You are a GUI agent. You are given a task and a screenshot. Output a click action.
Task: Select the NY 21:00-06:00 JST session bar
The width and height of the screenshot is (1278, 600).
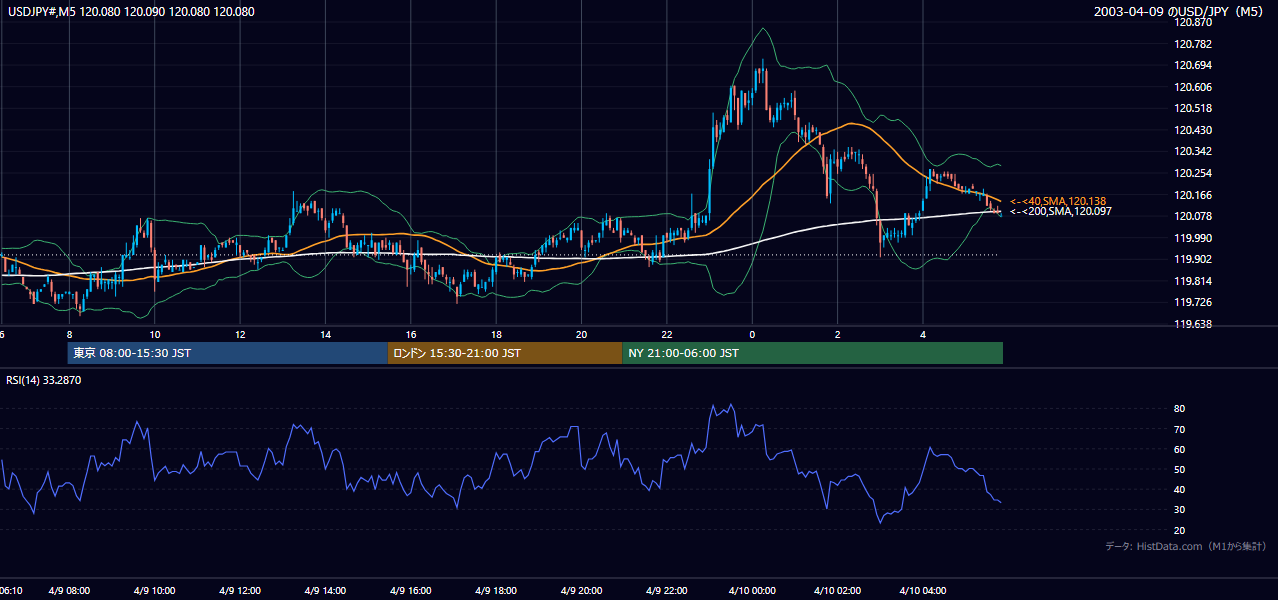coord(812,353)
